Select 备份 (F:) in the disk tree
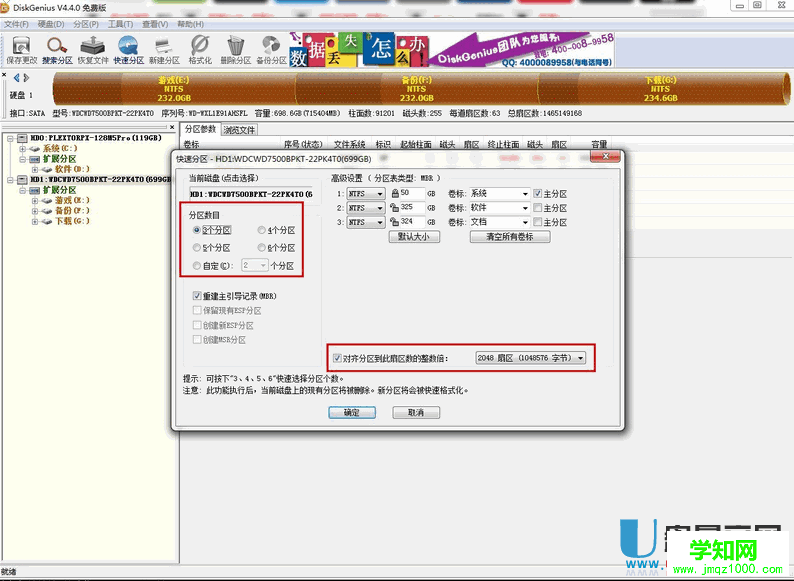Image resolution: width=794 pixels, height=581 pixels. coord(72,211)
